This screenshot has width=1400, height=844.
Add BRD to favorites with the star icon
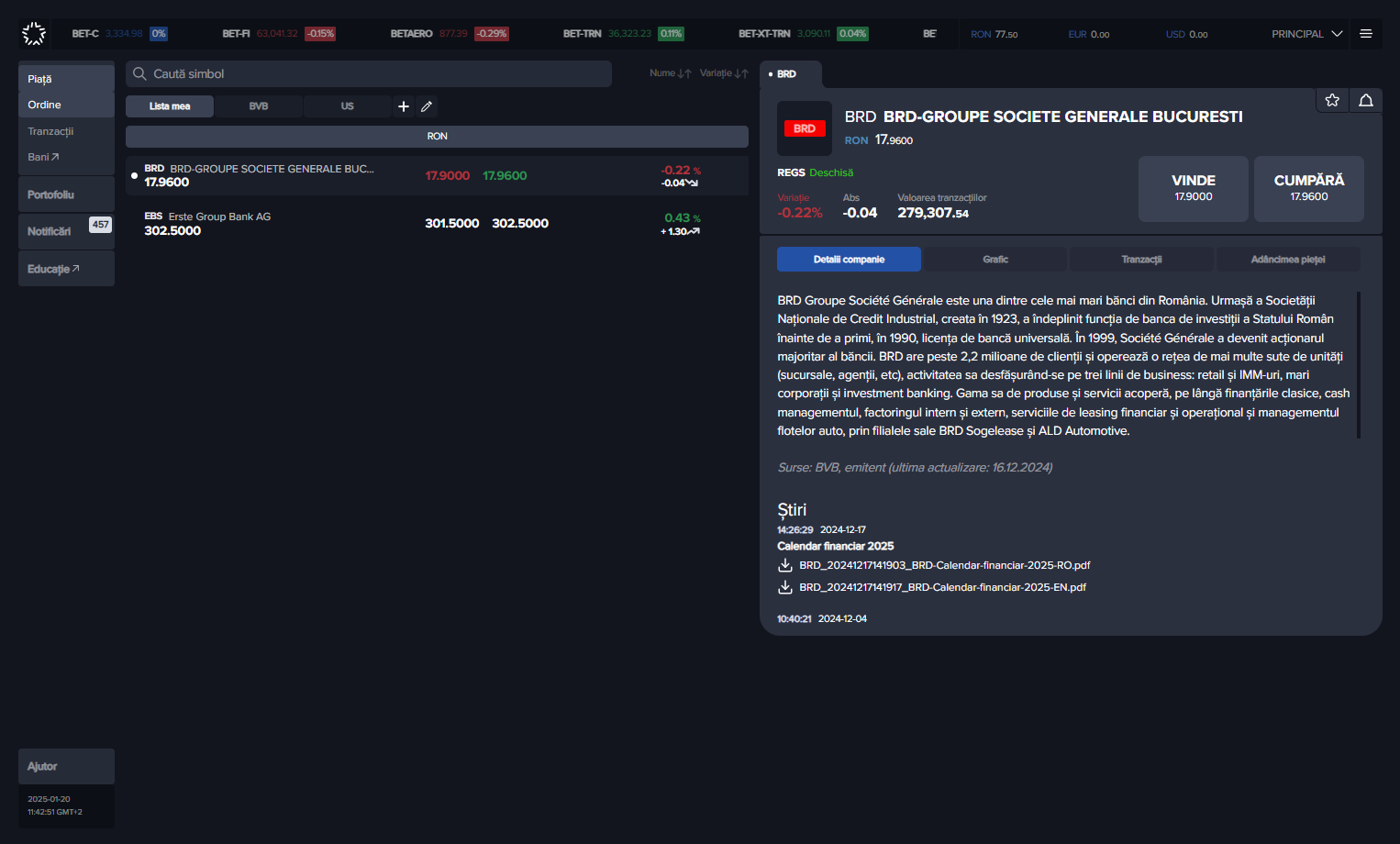[x=1332, y=100]
